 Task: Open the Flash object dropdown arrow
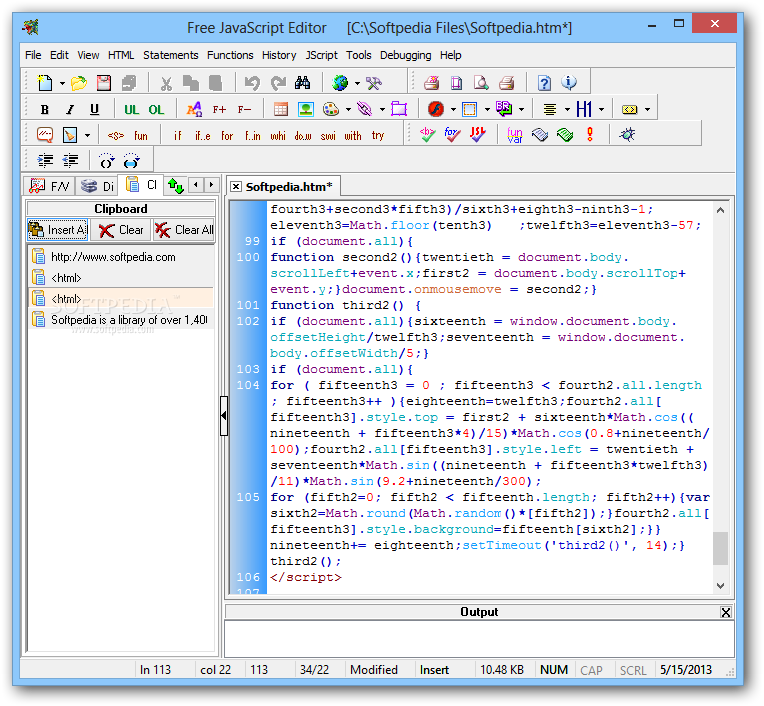tap(453, 110)
